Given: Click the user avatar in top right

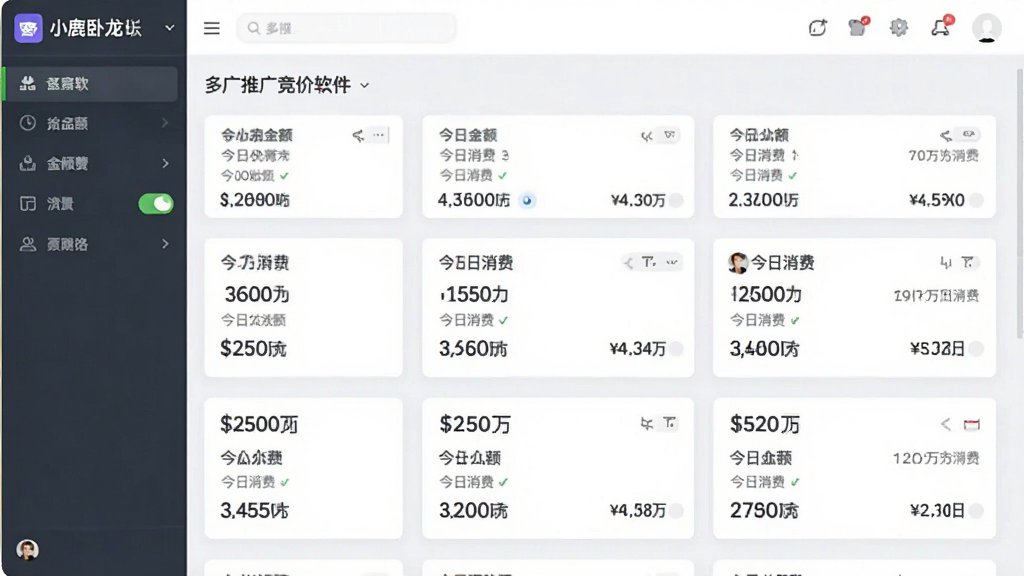Looking at the screenshot, I should 986,27.
